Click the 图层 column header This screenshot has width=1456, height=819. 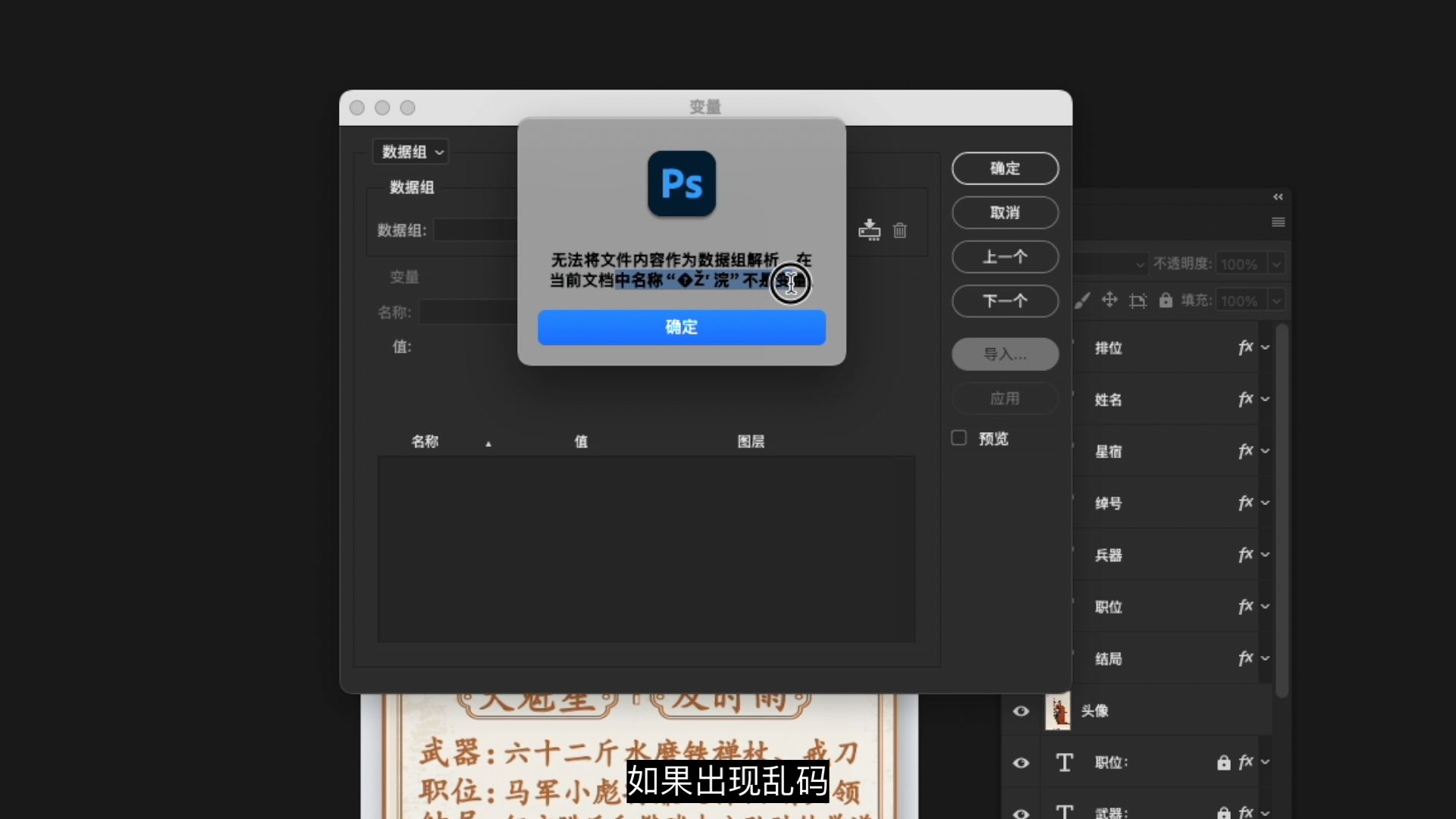[751, 441]
